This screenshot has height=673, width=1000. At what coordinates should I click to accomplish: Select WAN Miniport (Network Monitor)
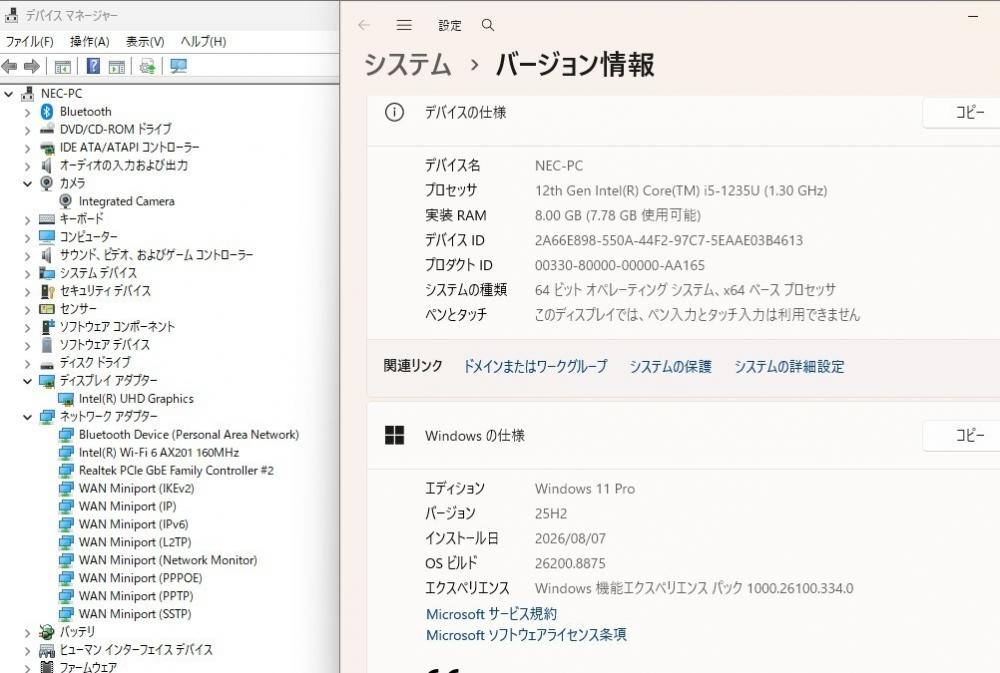click(168, 560)
